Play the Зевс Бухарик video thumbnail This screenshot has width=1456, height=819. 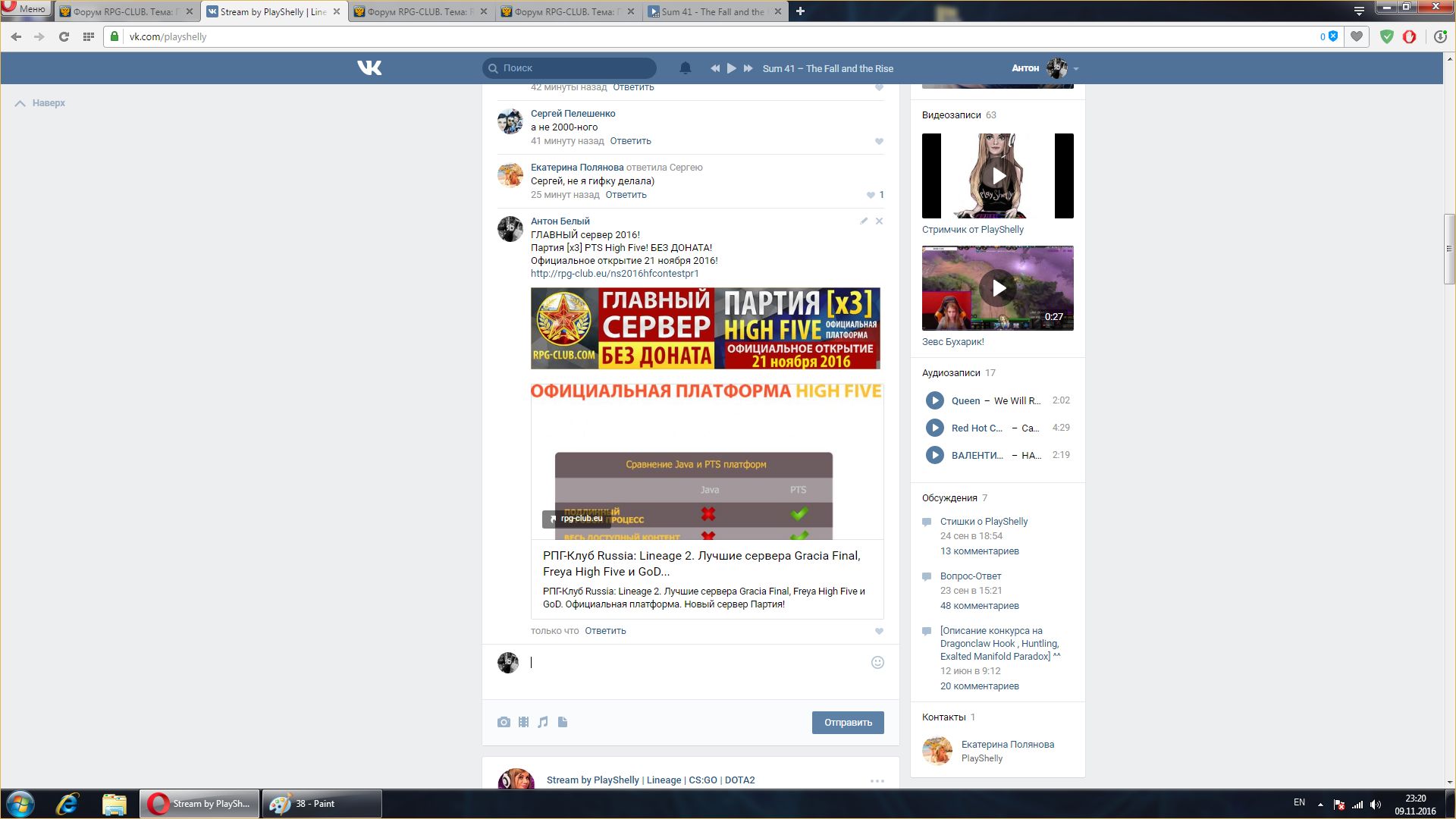(x=998, y=288)
